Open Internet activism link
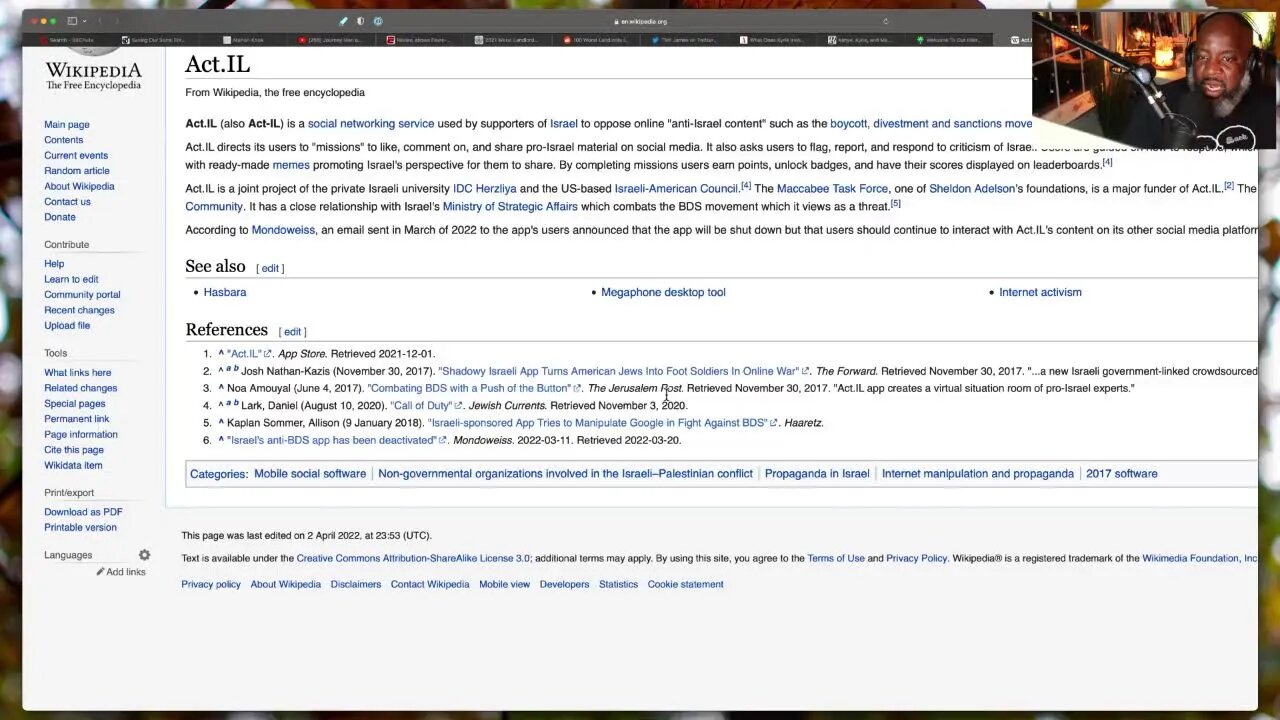Viewport: 1280px width, 720px height. (x=1040, y=292)
